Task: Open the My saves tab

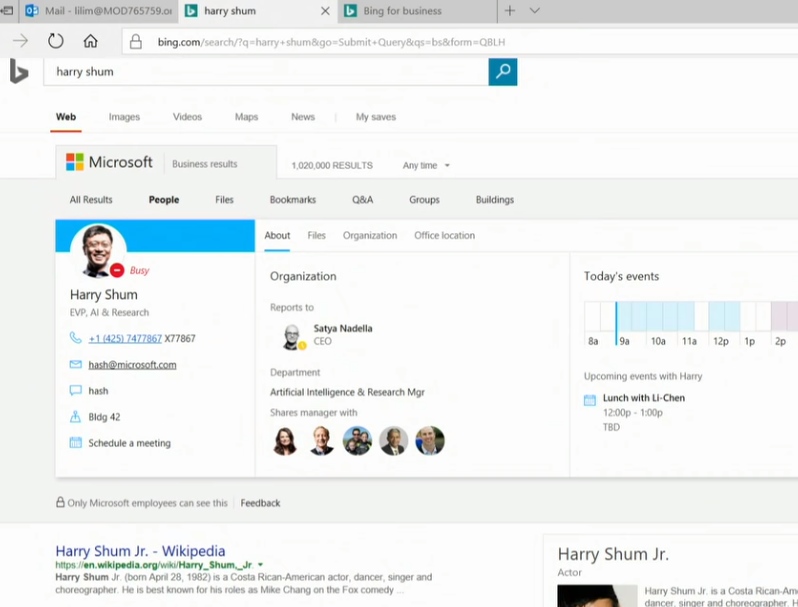Action: [376, 117]
